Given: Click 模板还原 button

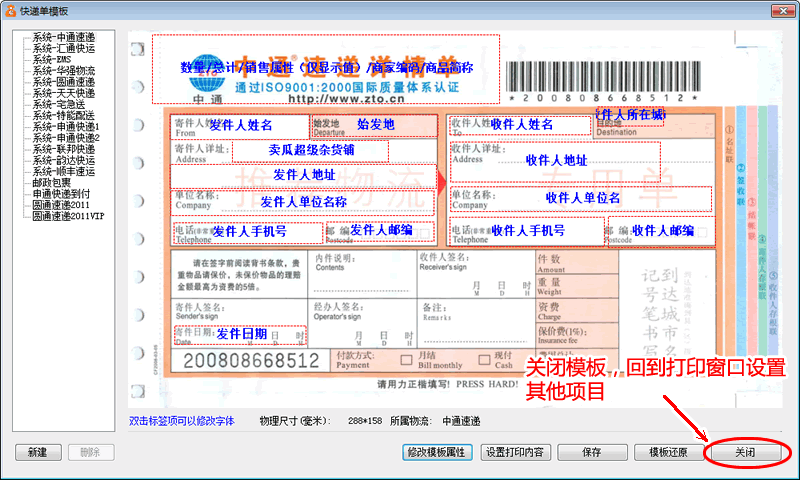Looking at the screenshot, I should [x=668, y=452].
